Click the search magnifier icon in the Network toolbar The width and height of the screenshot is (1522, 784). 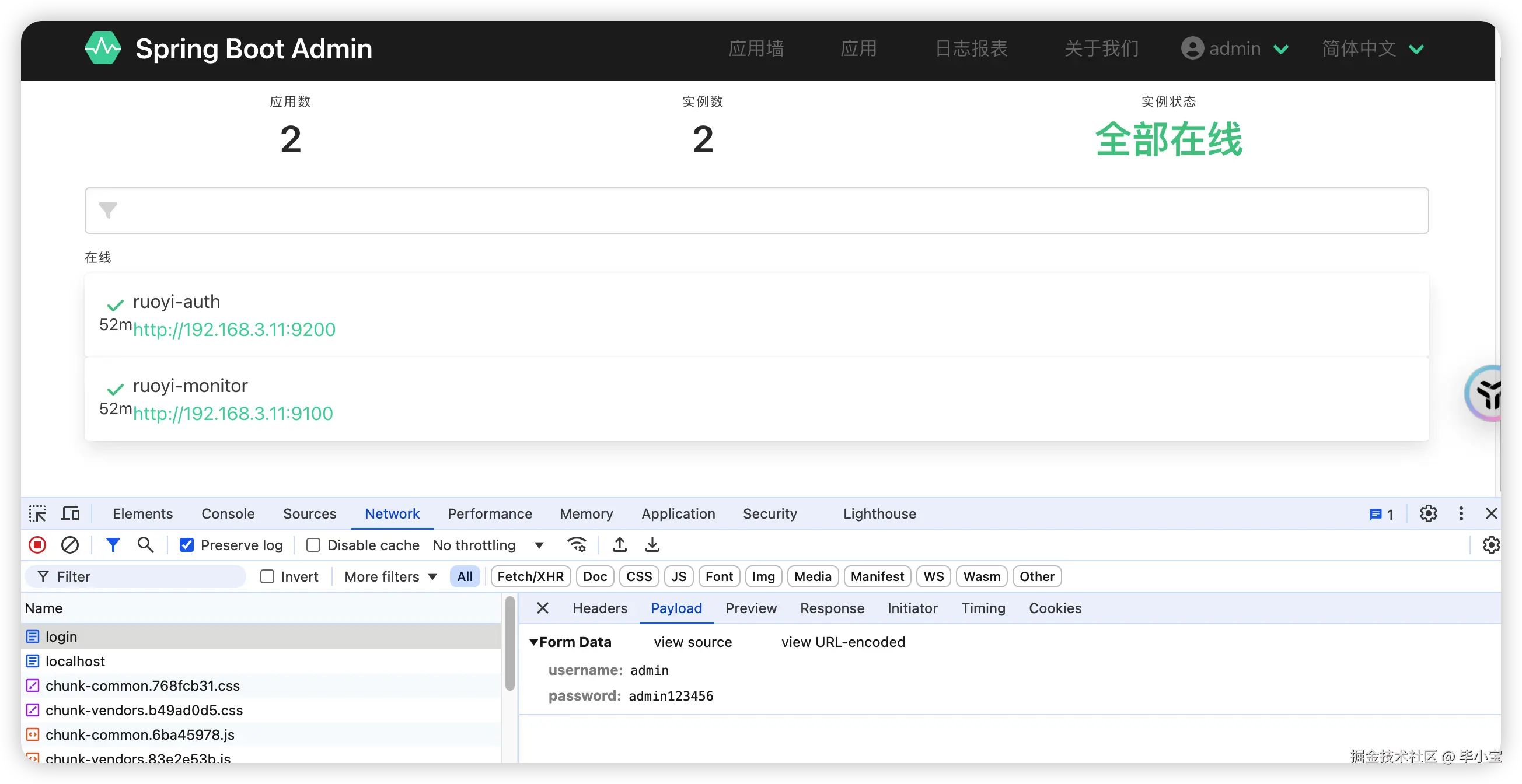[145, 544]
